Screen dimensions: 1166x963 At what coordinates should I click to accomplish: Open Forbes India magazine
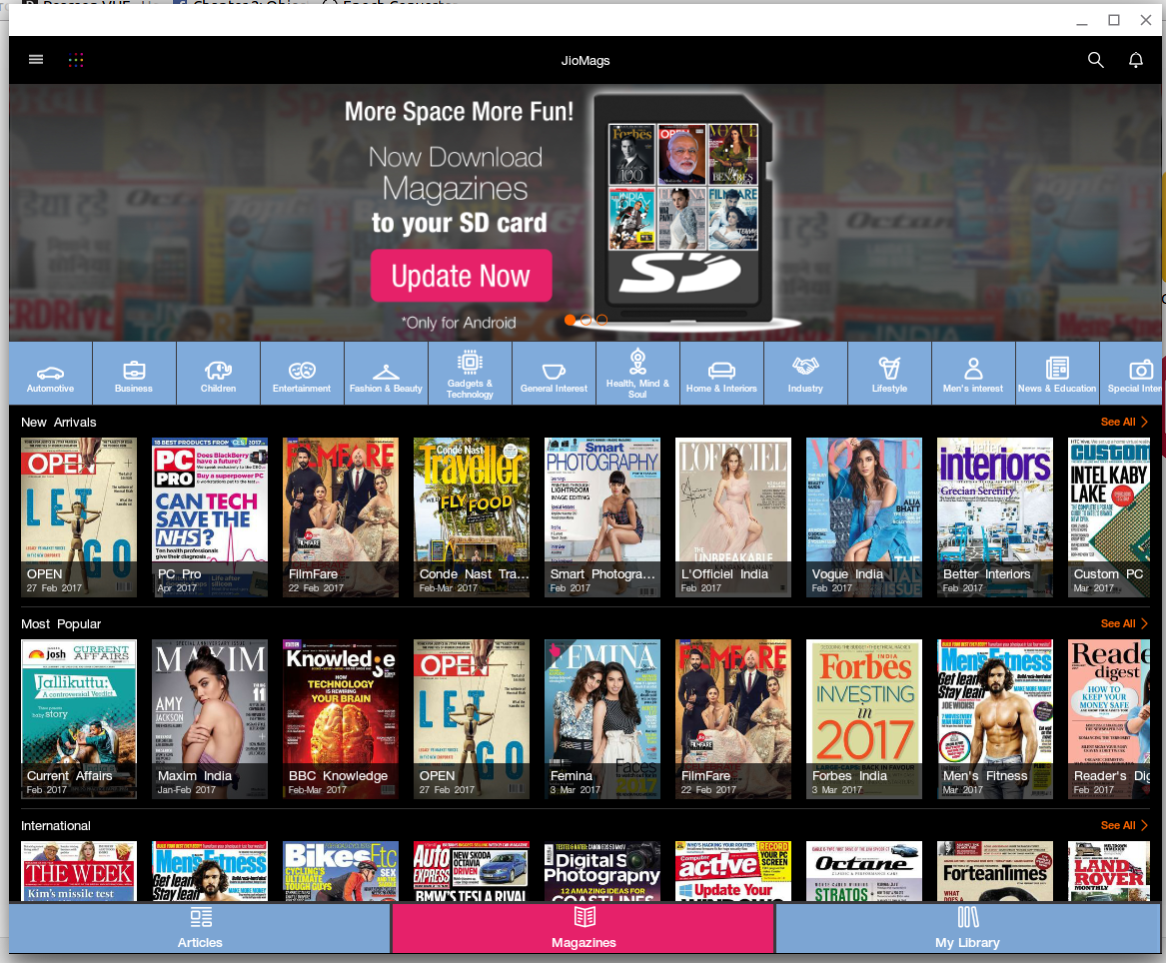click(864, 719)
